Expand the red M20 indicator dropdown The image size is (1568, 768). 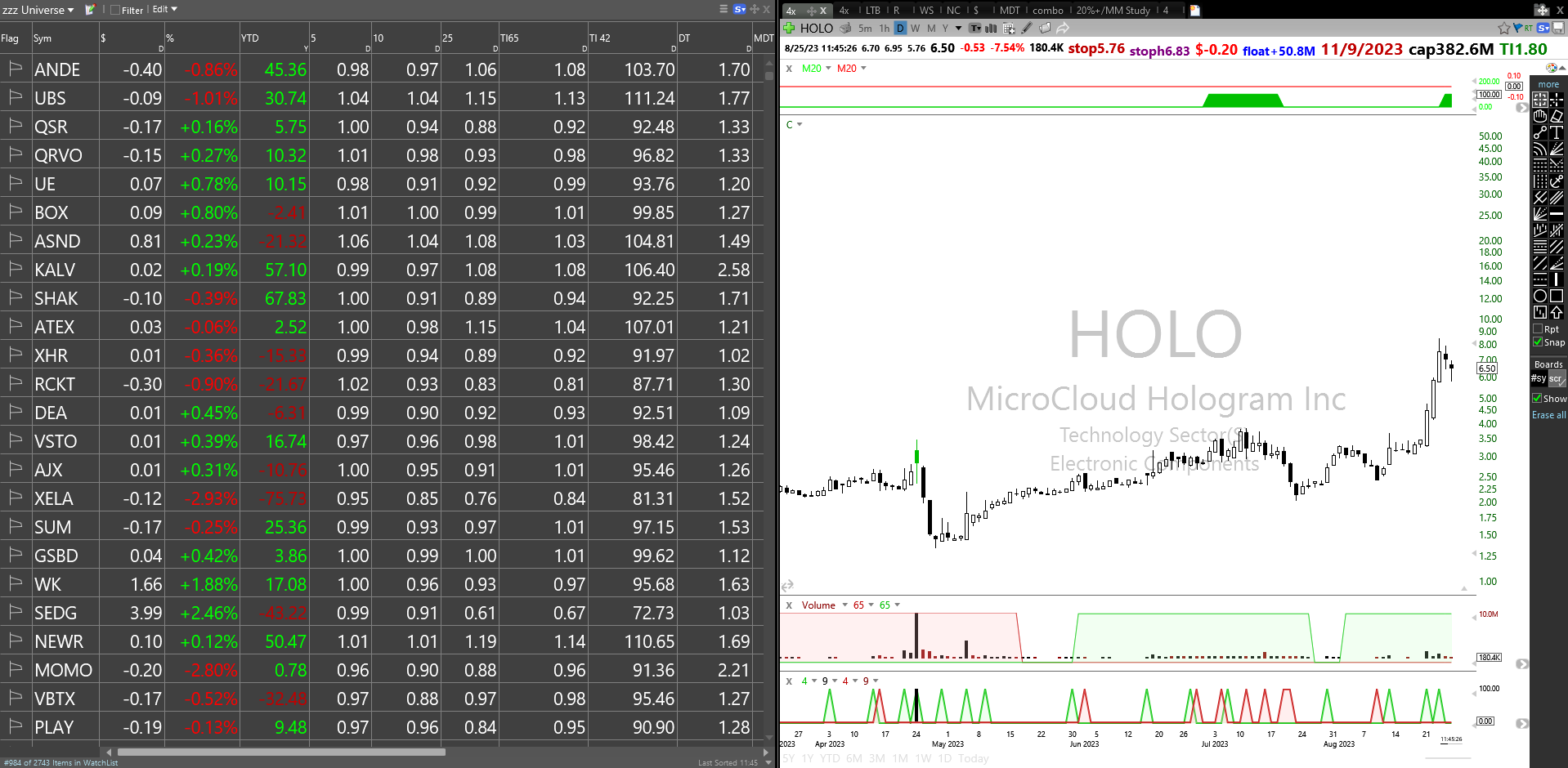tap(863, 68)
